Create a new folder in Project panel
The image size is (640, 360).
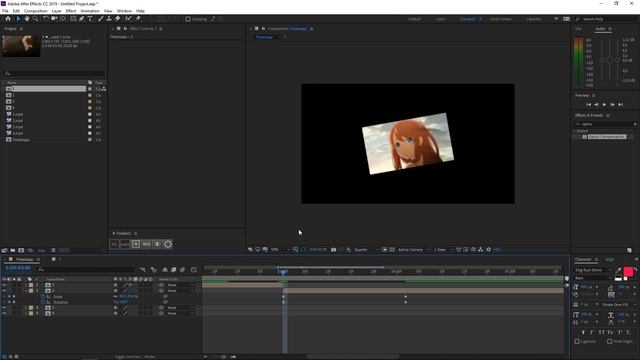point(13,250)
